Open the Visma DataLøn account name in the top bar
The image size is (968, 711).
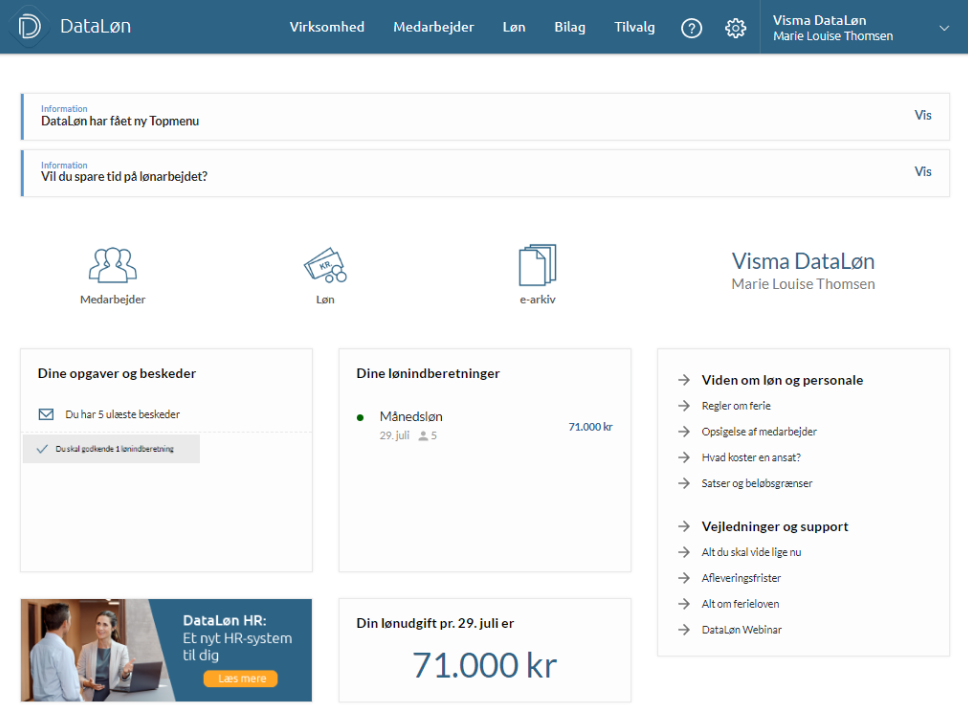point(819,20)
